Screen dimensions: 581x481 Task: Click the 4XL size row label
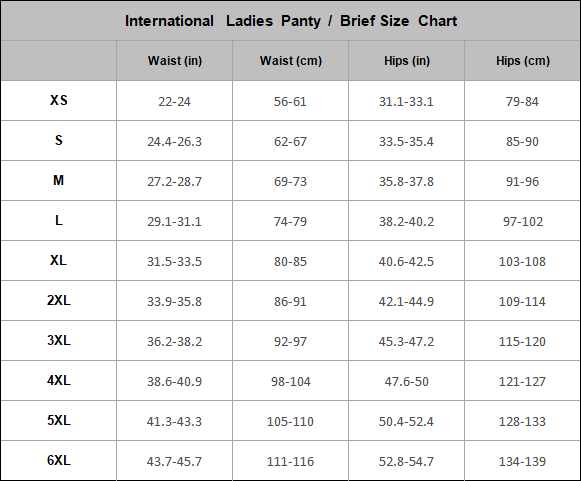click(x=59, y=380)
